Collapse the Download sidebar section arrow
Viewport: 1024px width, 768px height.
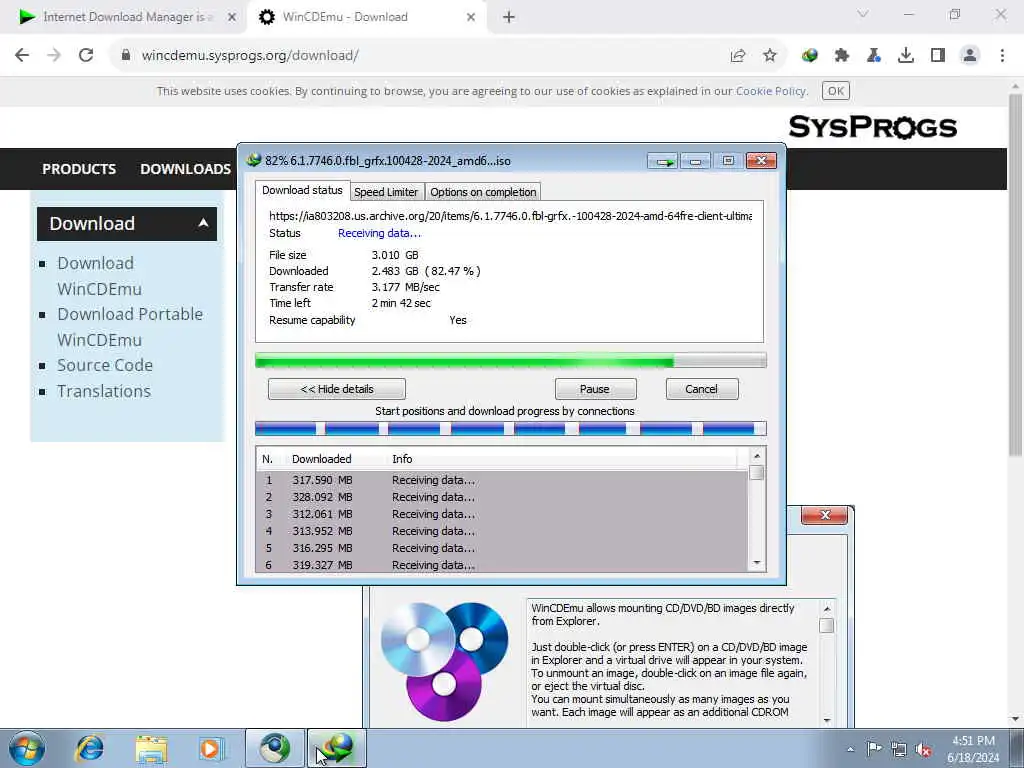click(x=203, y=223)
